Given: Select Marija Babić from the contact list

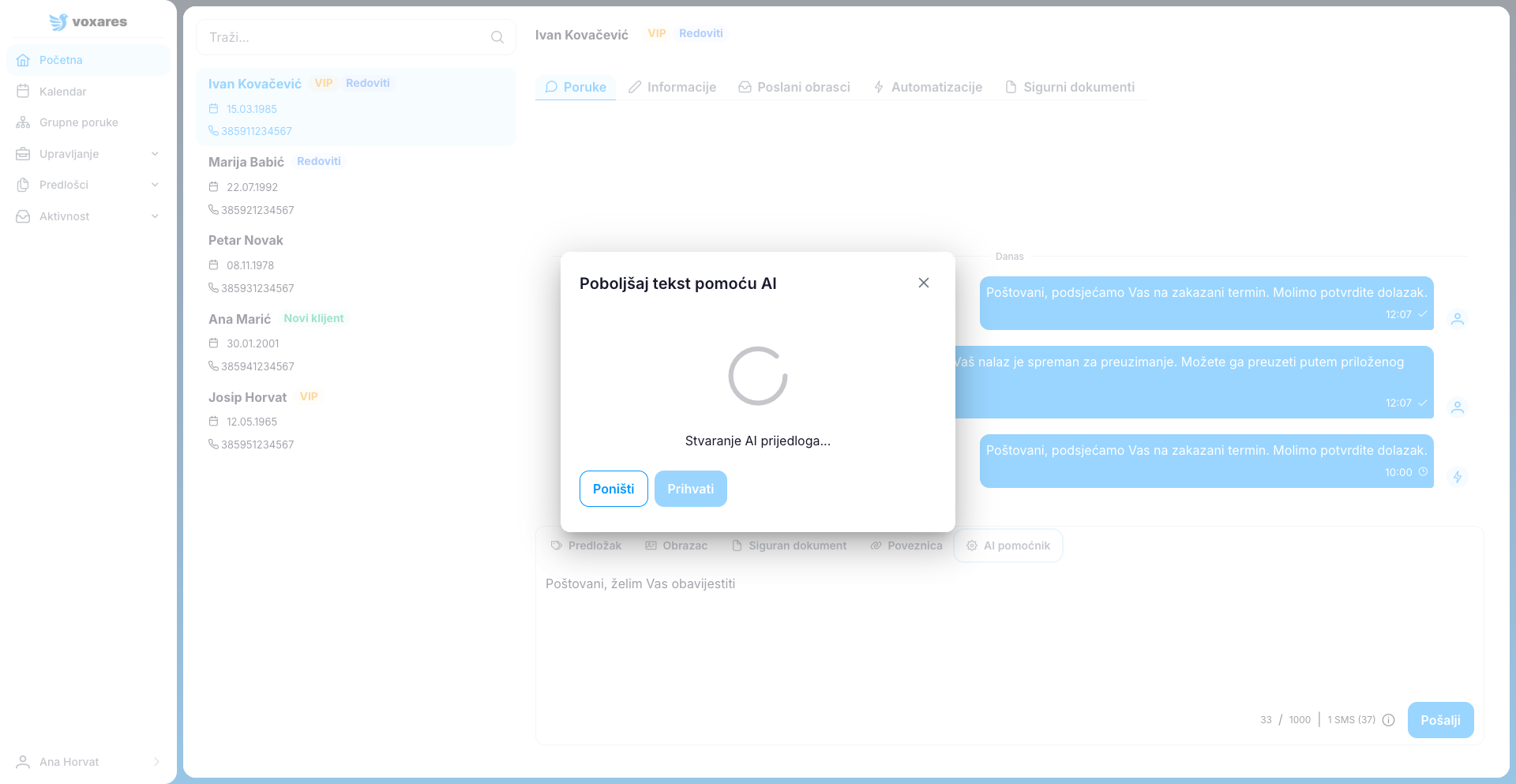Looking at the screenshot, I should pyautogui.click(x=246, y=162).
